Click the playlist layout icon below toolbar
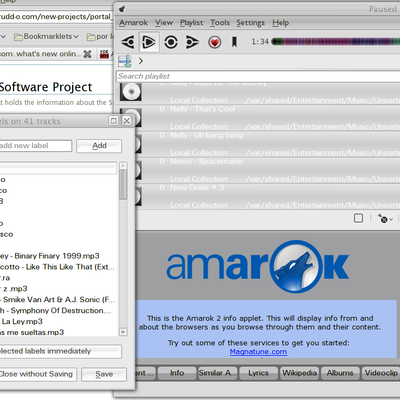Screen dimensions: 400x400 click(124, 61)
